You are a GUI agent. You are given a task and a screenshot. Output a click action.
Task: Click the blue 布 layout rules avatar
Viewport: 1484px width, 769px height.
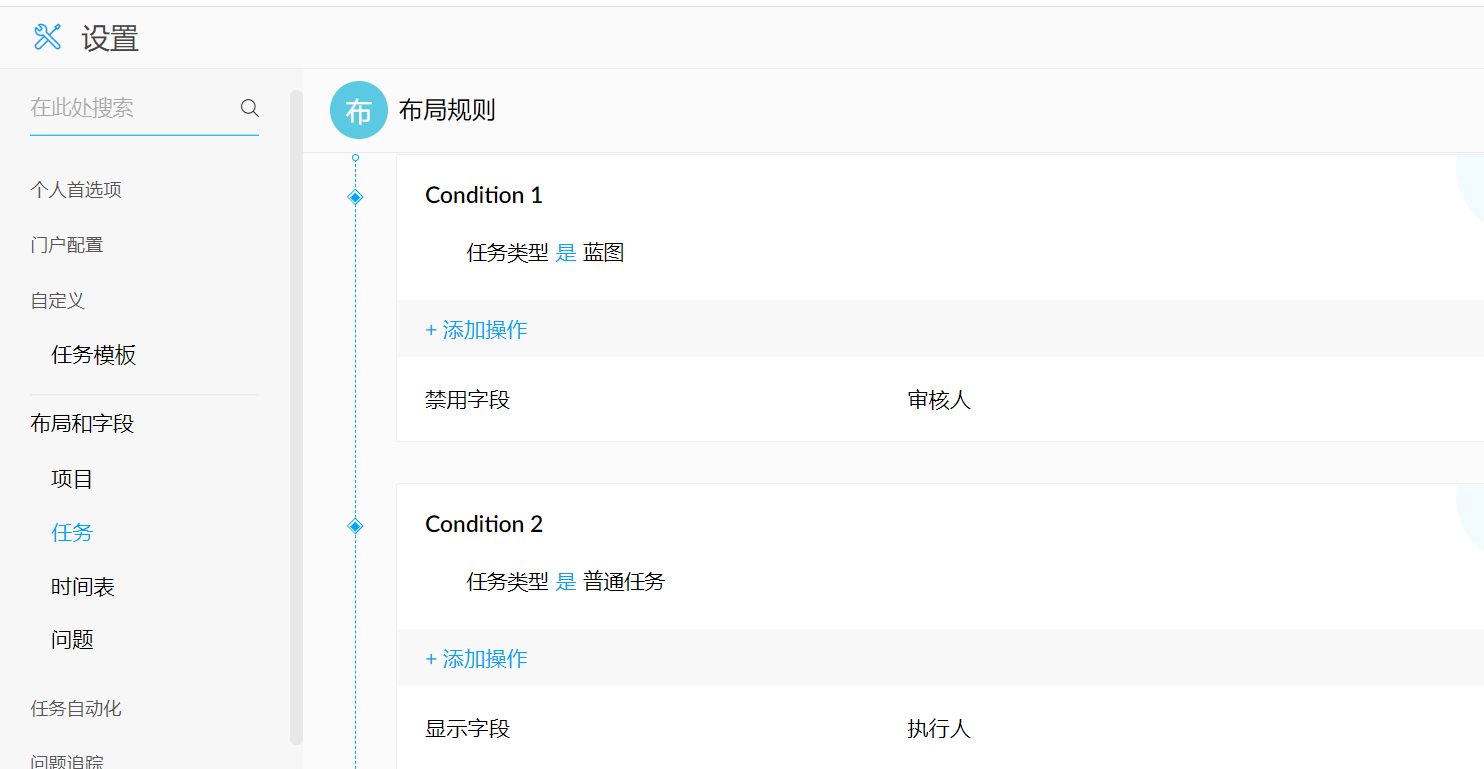point(358,110)
